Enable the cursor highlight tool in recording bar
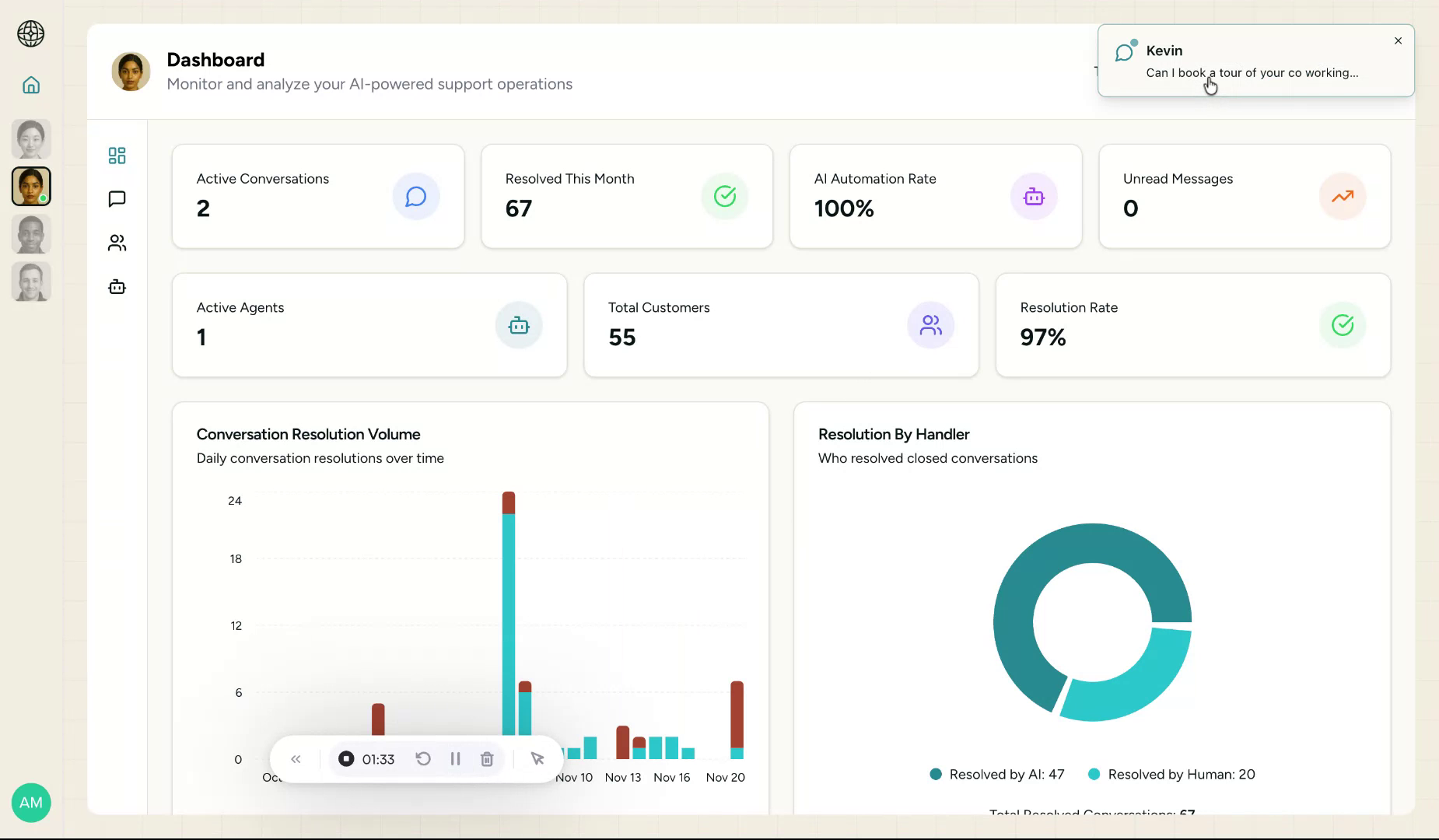 pyautogui.click(x=536, y=758)
